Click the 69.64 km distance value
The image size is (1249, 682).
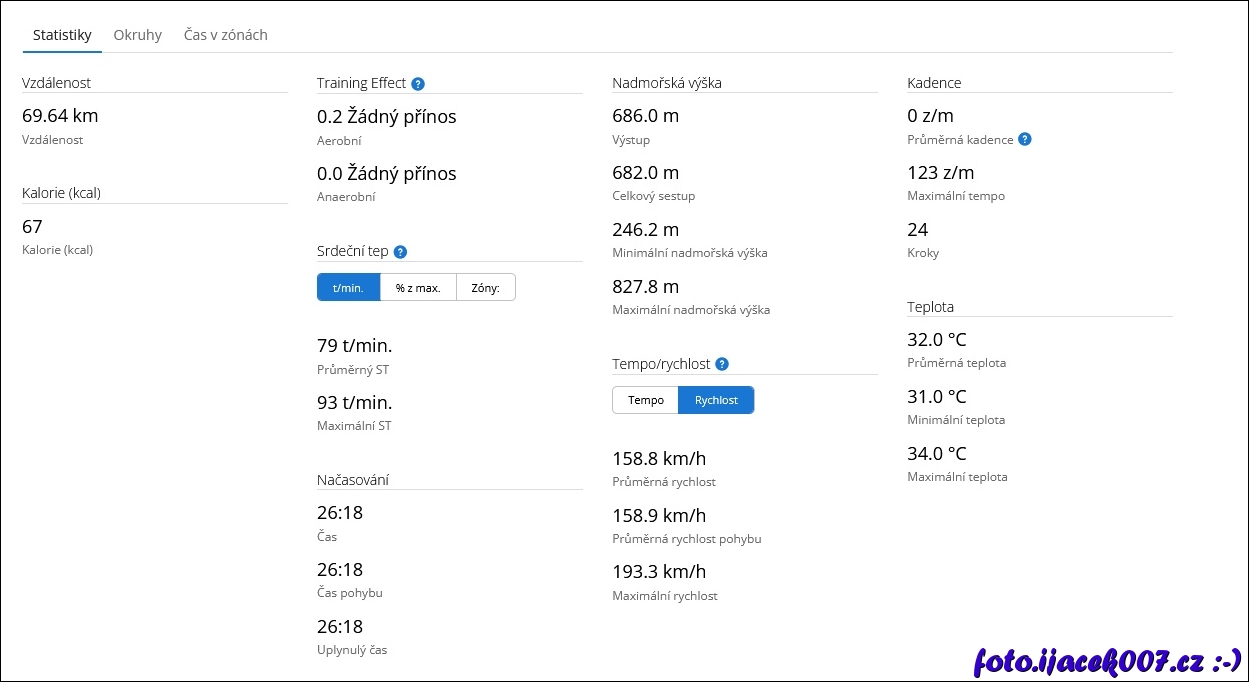click(x=60, y=116)
